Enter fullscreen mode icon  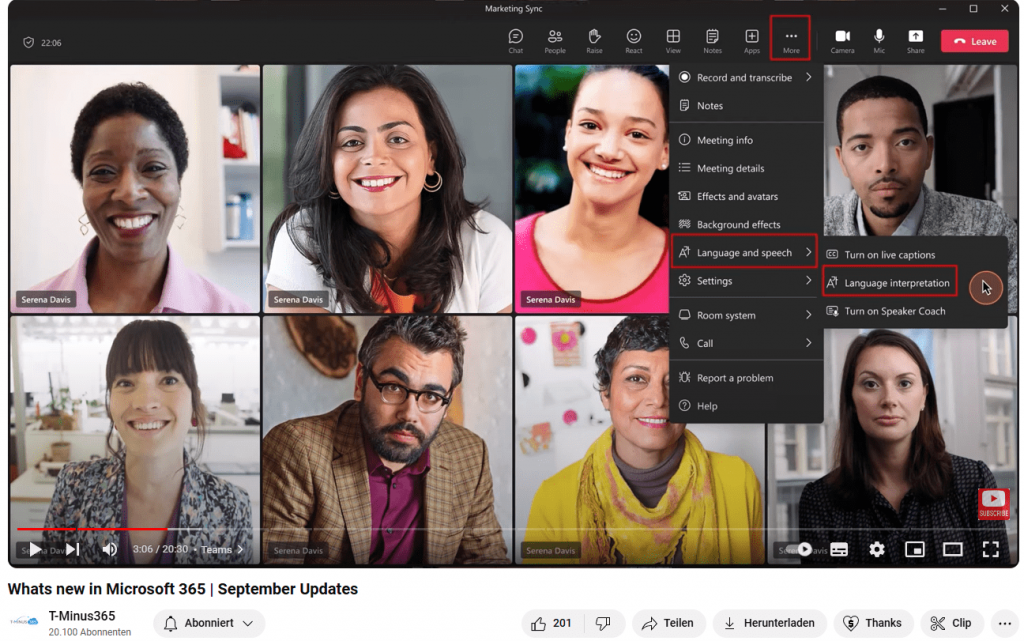(x=991, y=550)
